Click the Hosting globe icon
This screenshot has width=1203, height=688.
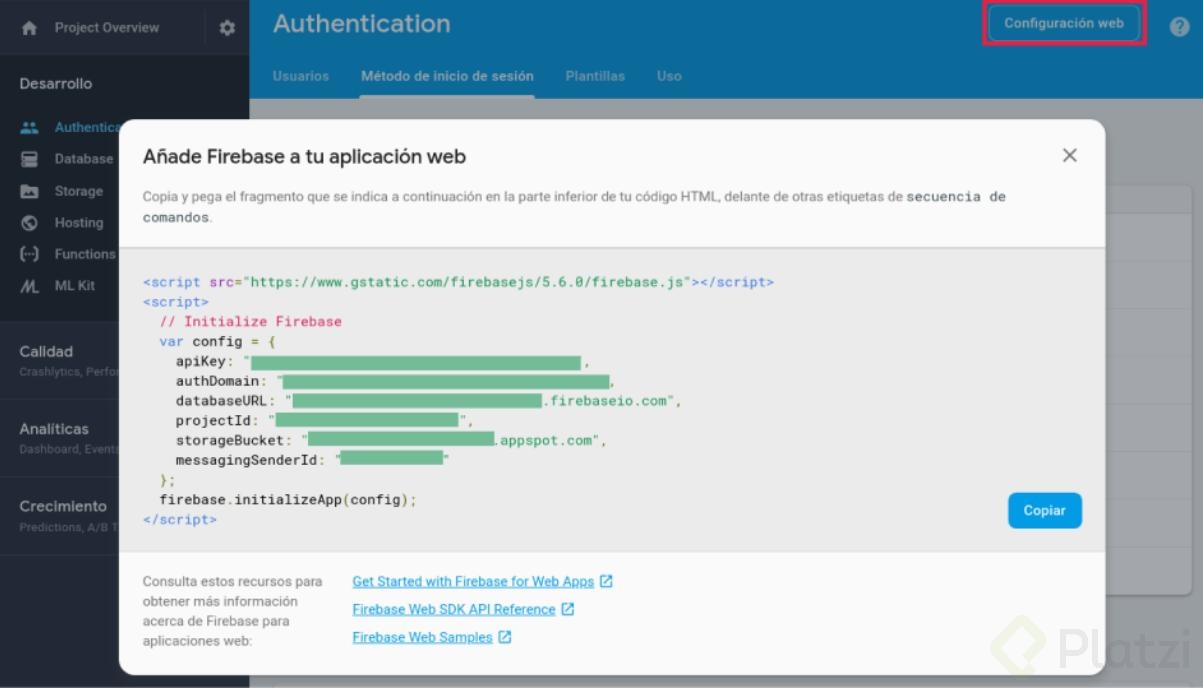tap(29, 223)
